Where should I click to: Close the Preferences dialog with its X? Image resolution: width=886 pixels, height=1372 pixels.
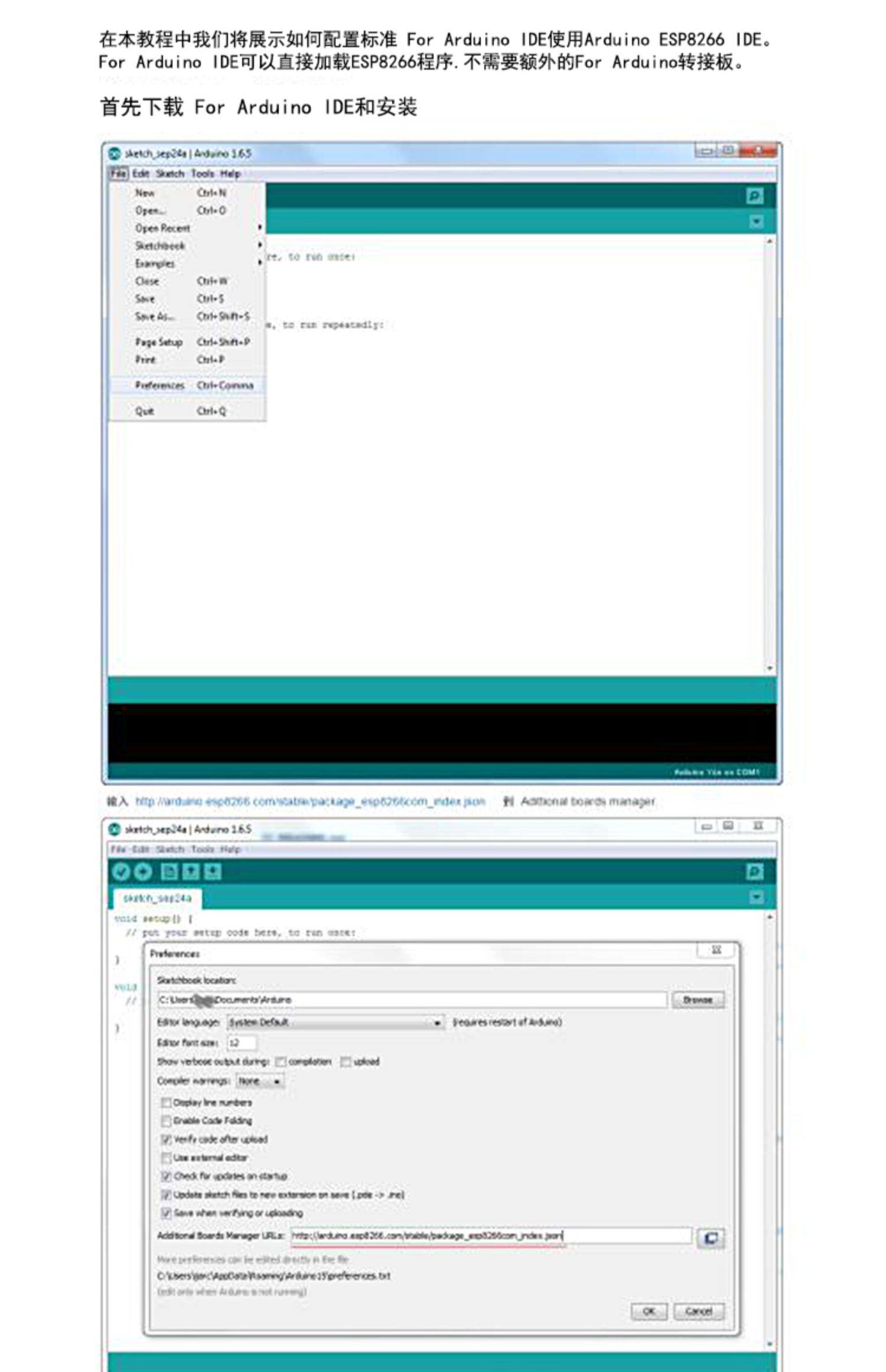pyautogui.click(x=716, y=950)
